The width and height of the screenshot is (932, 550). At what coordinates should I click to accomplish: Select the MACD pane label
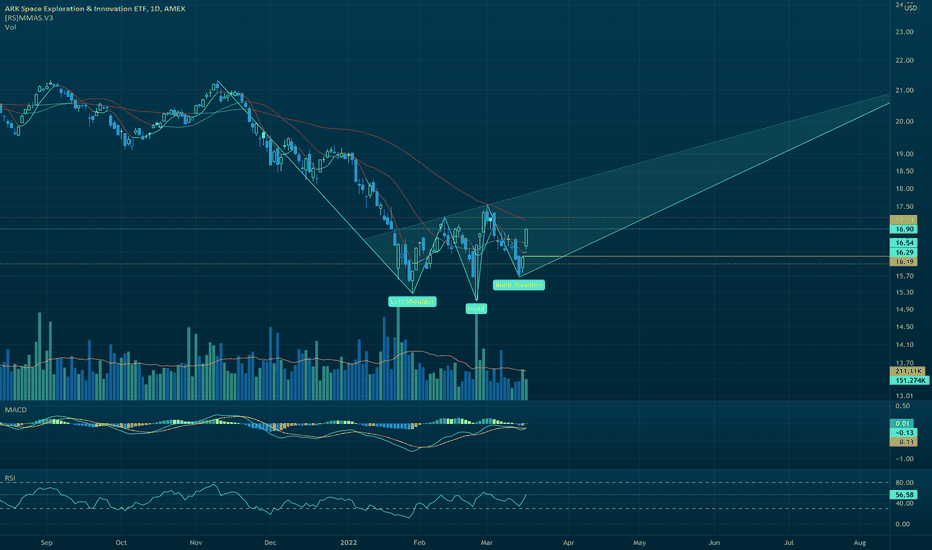point(15,410)
